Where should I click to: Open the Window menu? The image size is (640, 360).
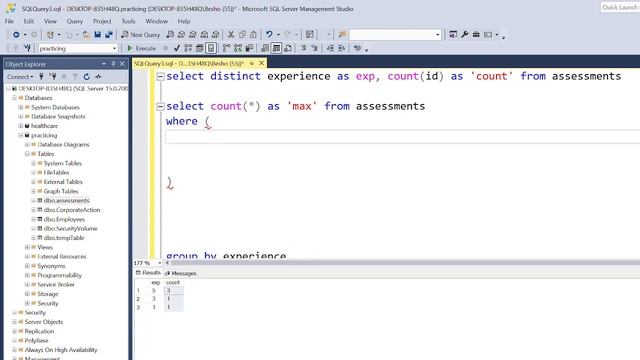point(156,21)
